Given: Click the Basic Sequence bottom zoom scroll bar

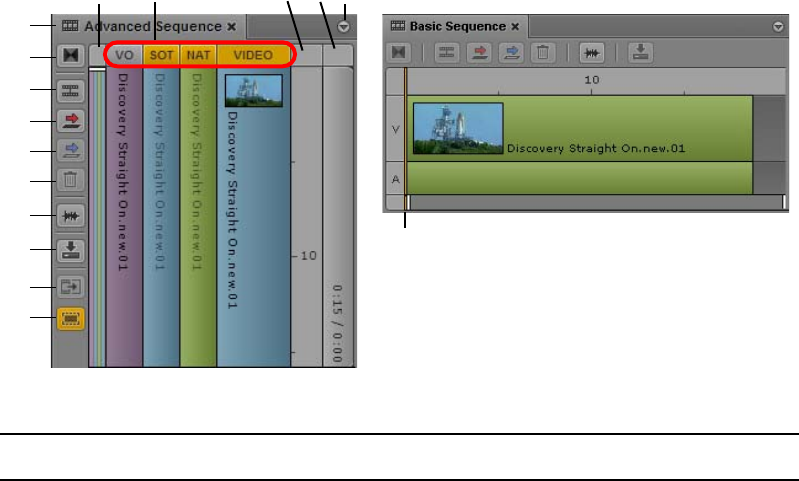Looking at the screenshot, I should 596,202.
